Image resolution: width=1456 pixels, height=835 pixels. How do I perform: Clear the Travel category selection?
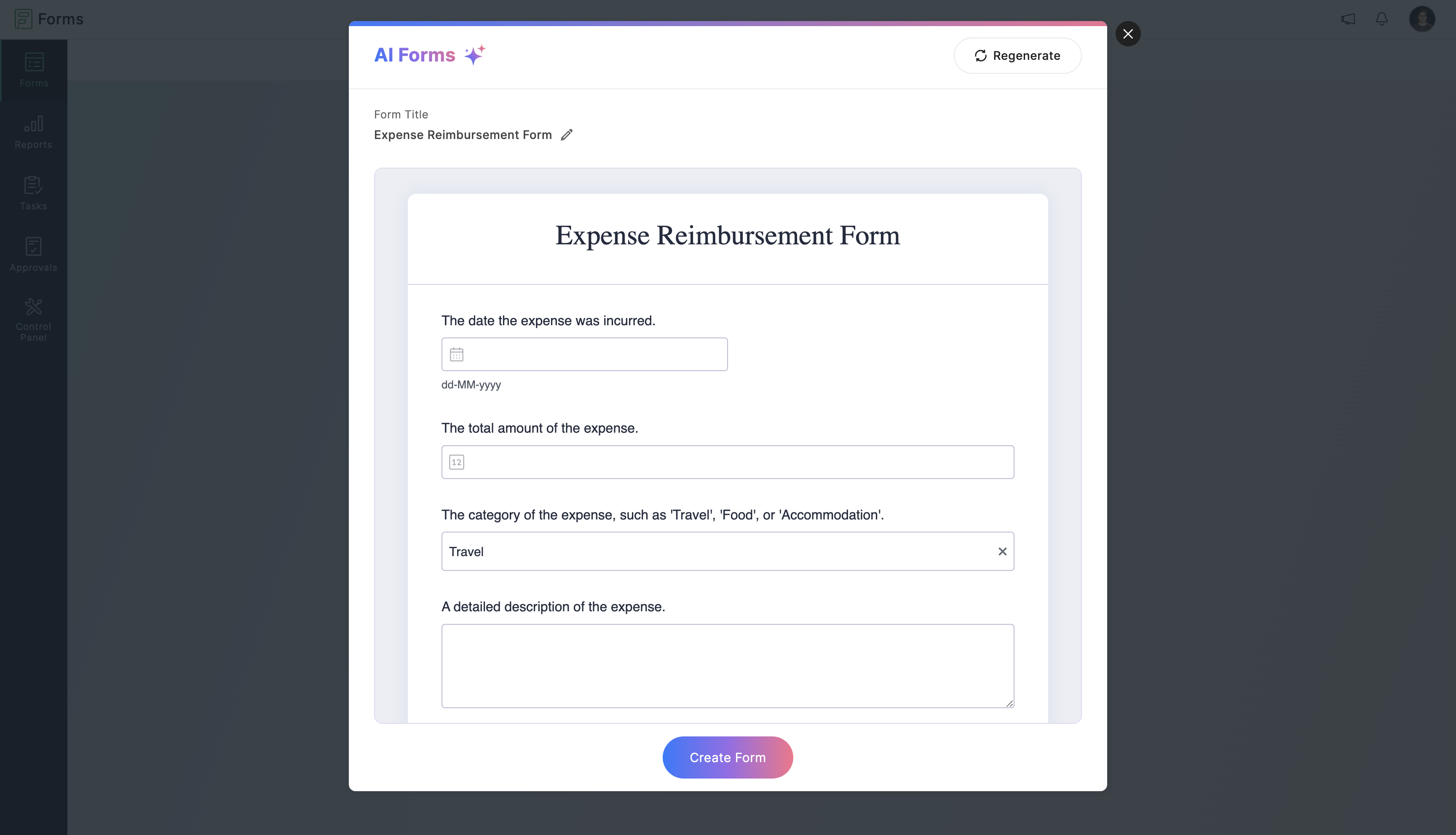pos(1003,551)
